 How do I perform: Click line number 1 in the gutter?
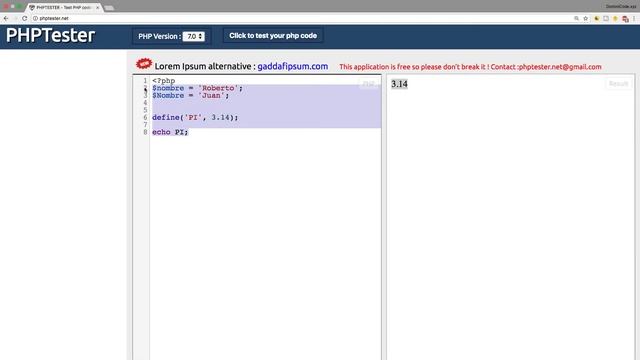click(145, 81)
